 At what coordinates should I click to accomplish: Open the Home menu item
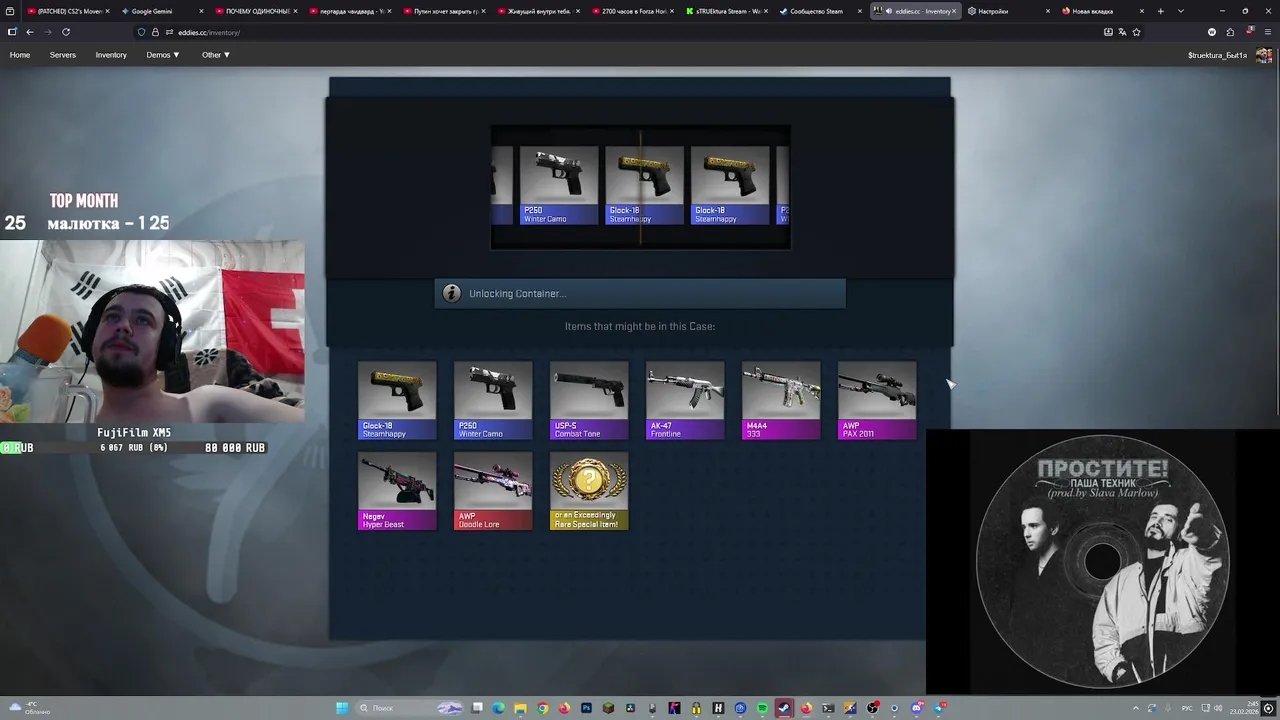tap(20, 55)
